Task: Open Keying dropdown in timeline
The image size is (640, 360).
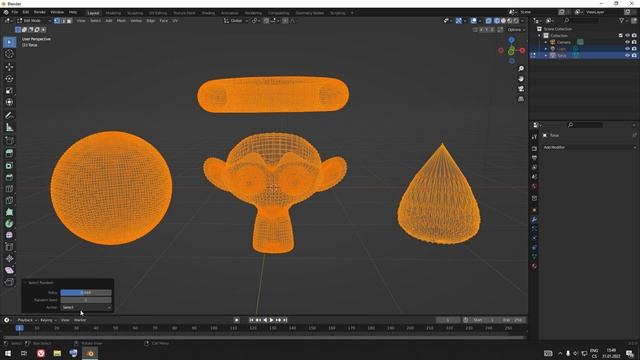Action: (x=48, y=320)
